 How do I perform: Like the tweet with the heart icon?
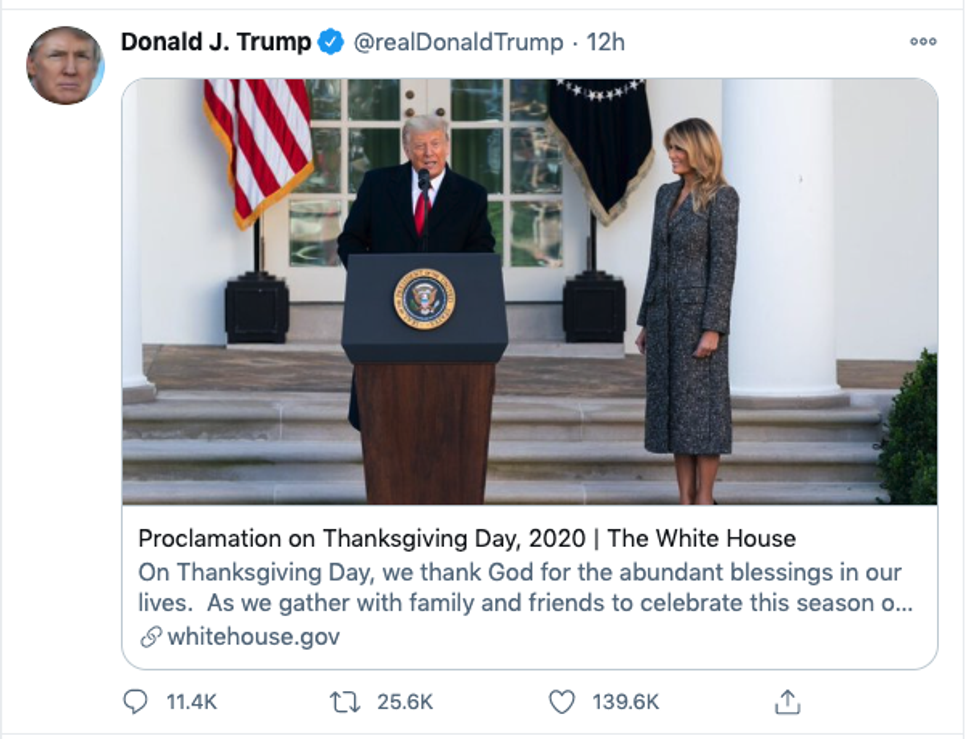[x=562, y=702]
